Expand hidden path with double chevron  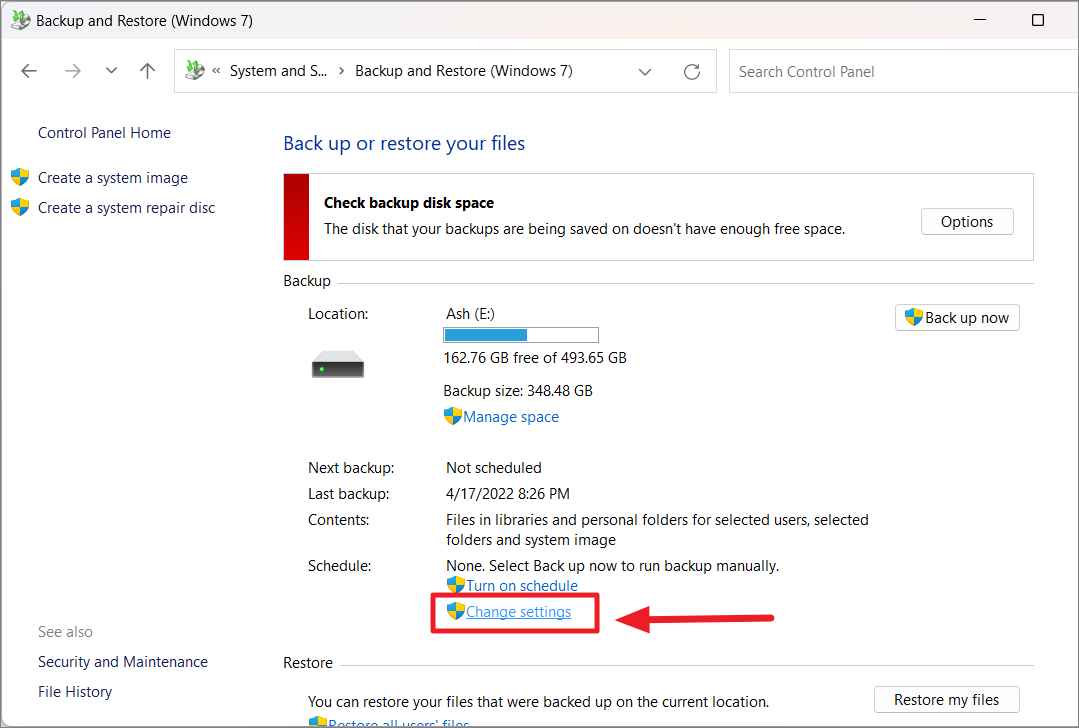pyautogui.click(x=216, y=71)
